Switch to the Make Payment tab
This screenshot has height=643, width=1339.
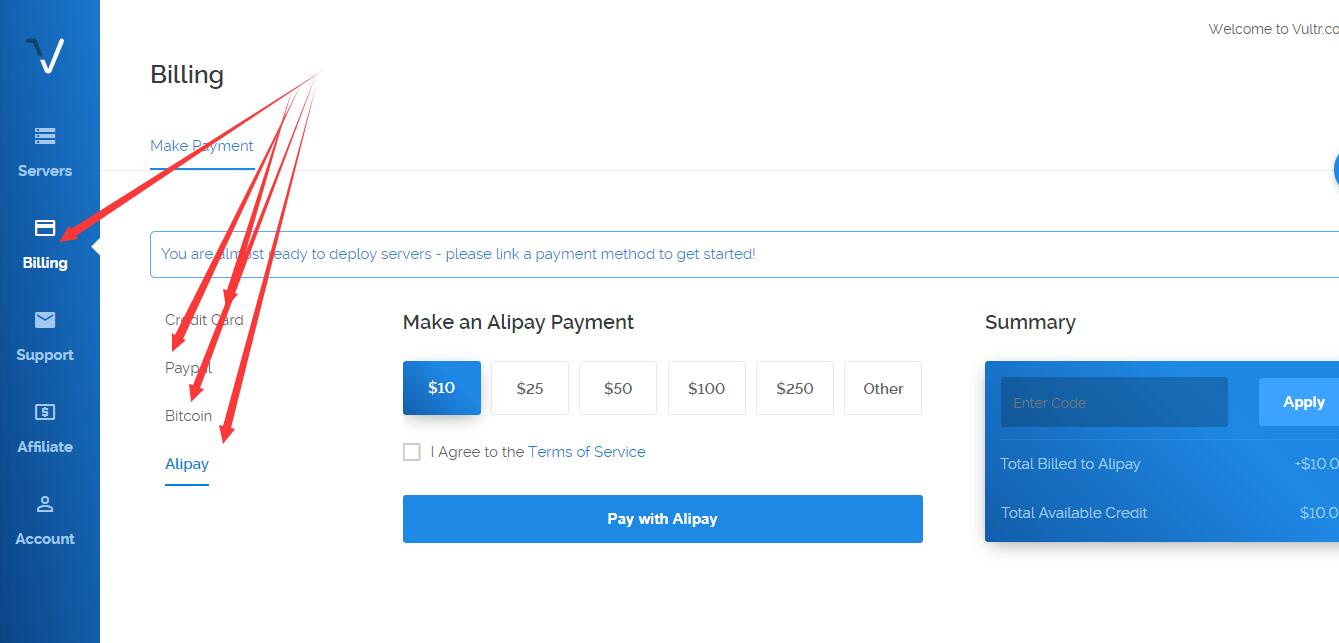click(201, 146)
